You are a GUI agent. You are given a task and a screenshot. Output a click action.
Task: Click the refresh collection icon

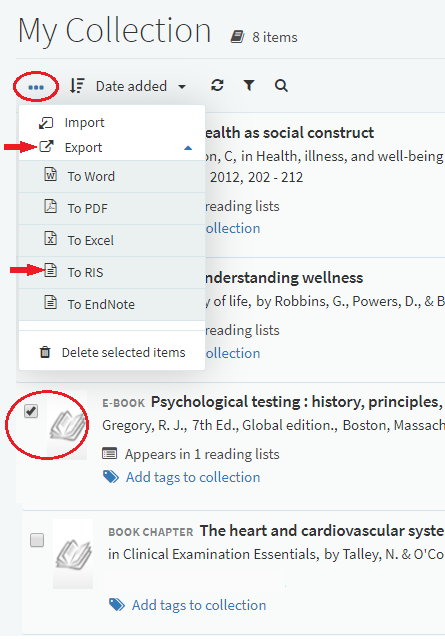tap(217, 85)
